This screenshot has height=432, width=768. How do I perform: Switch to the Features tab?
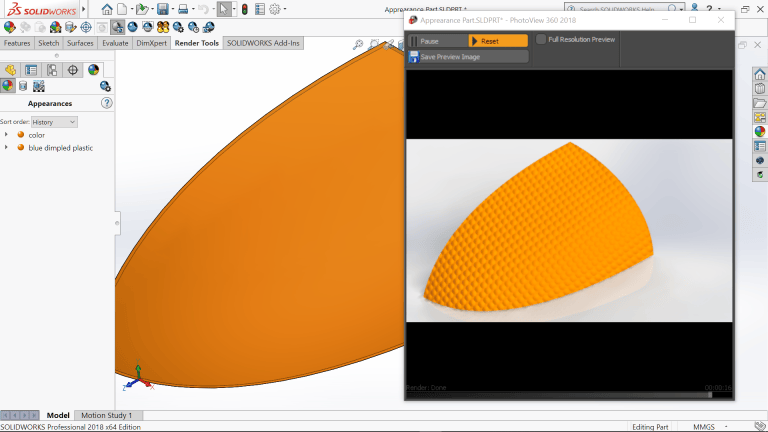point(17,43)
